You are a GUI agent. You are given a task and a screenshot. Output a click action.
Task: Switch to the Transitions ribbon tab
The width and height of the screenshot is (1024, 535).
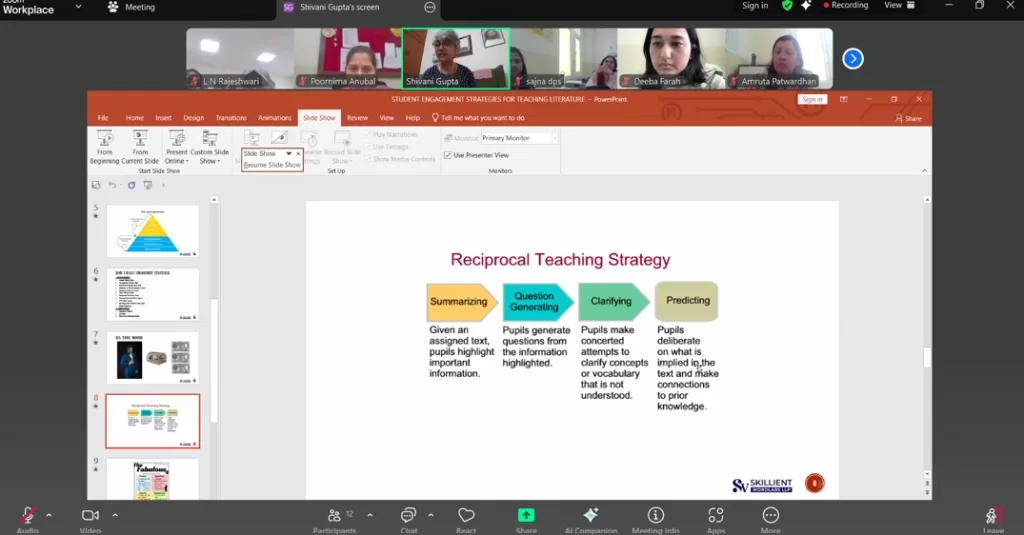click(230, 118)
